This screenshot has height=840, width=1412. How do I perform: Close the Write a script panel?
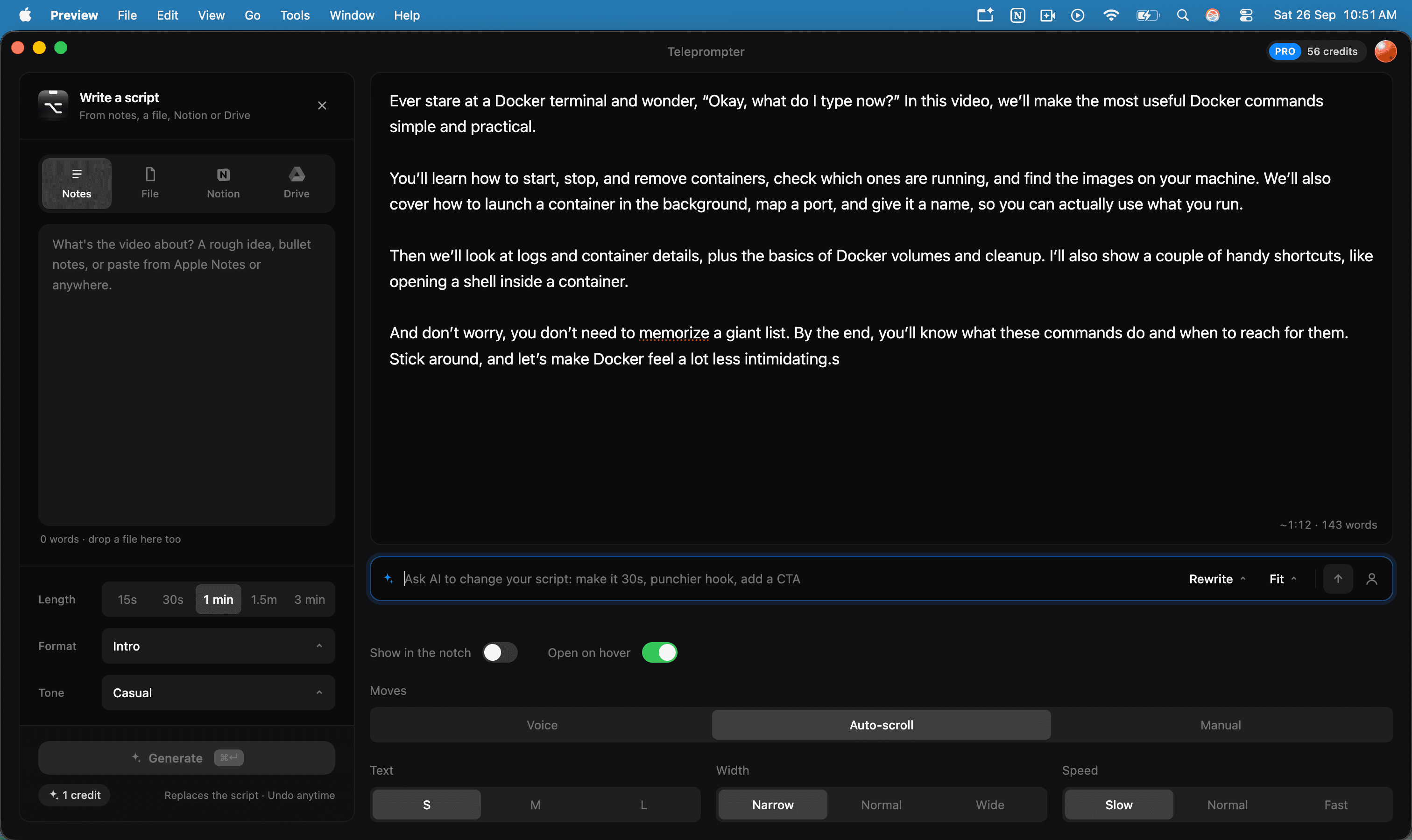(x=322, y=105)
